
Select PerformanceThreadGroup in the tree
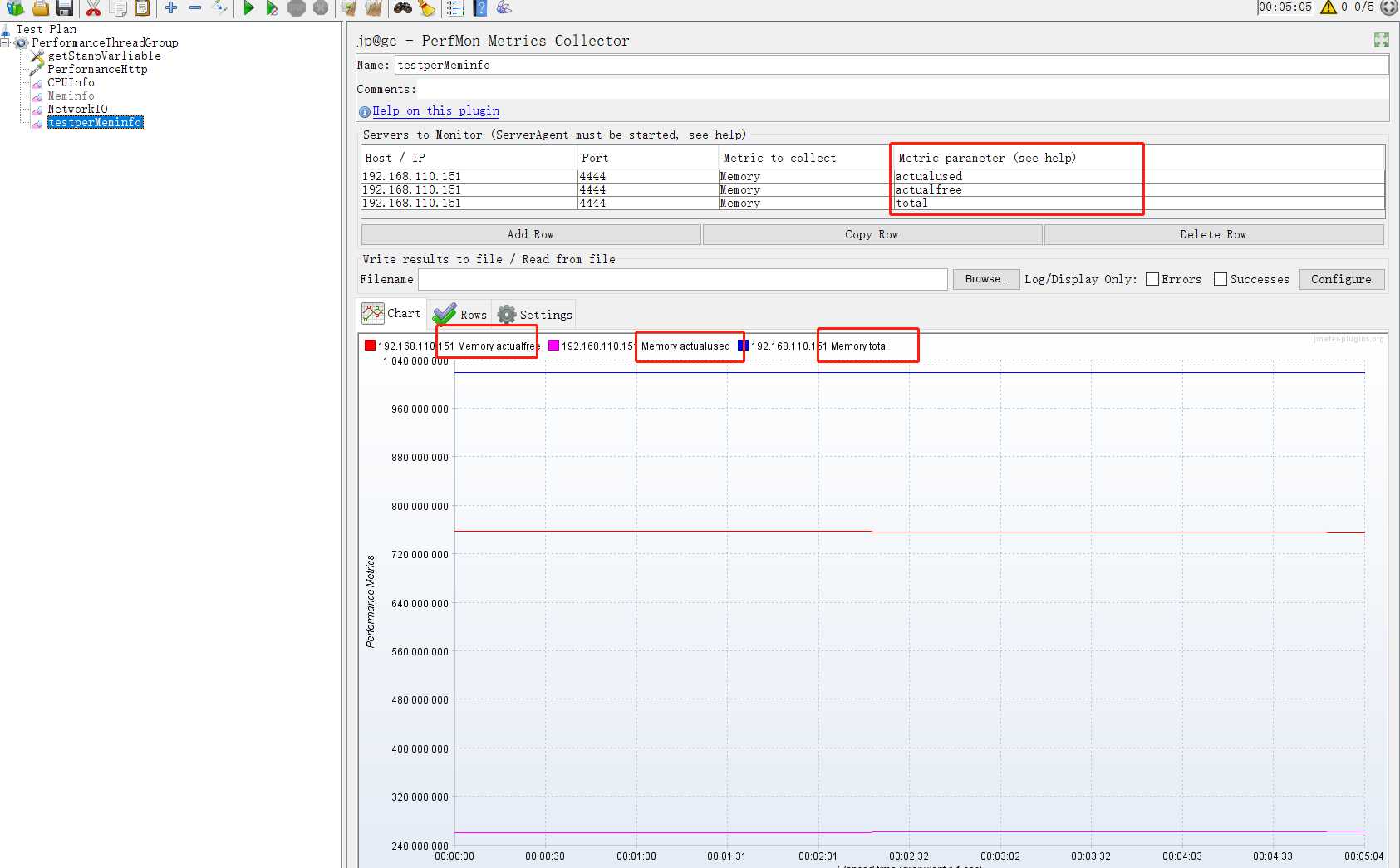[x=105, y=42]
